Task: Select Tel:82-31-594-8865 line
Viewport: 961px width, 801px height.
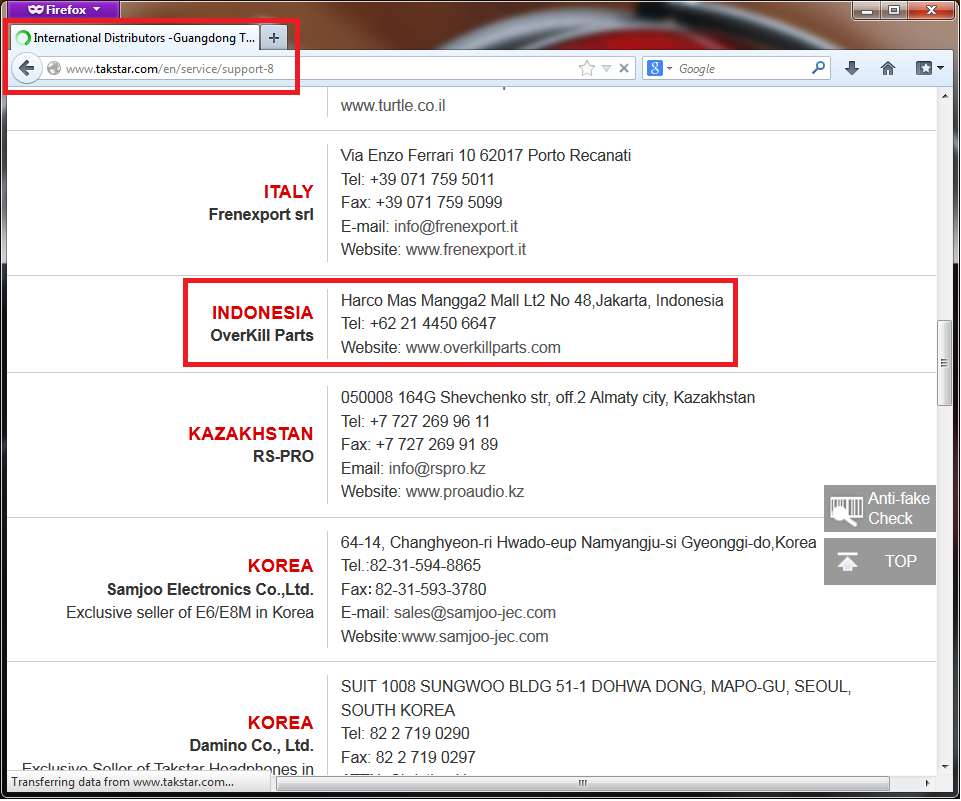Action: click(411, 565)
